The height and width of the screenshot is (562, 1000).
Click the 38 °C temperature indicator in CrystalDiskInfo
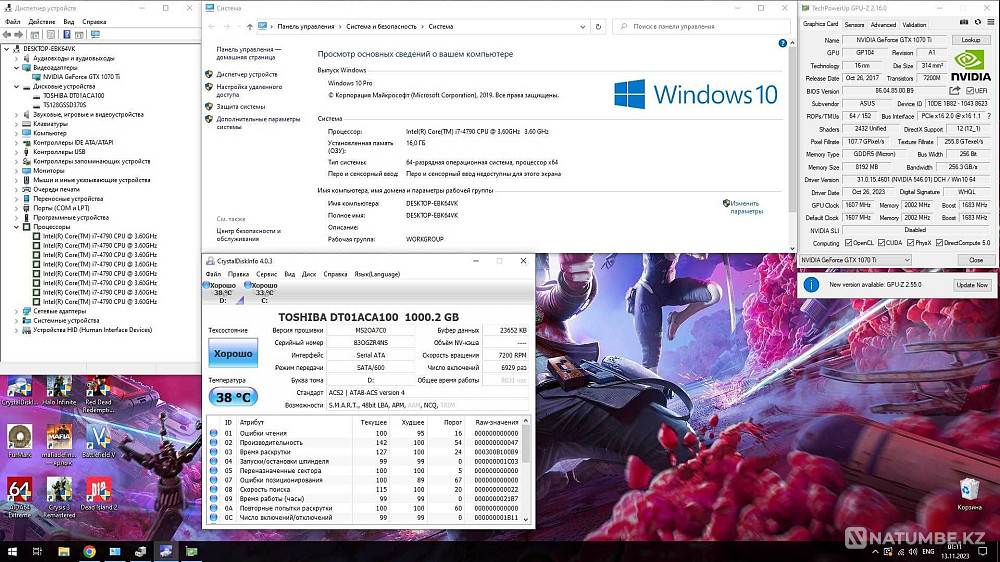(233, 397)
